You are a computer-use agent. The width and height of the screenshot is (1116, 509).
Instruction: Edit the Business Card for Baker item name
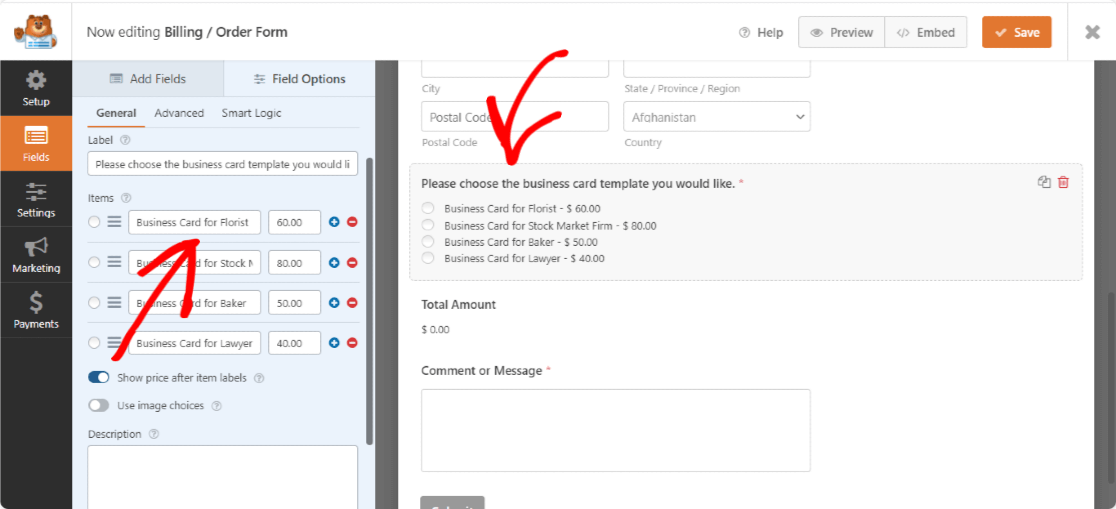[194, 303]
